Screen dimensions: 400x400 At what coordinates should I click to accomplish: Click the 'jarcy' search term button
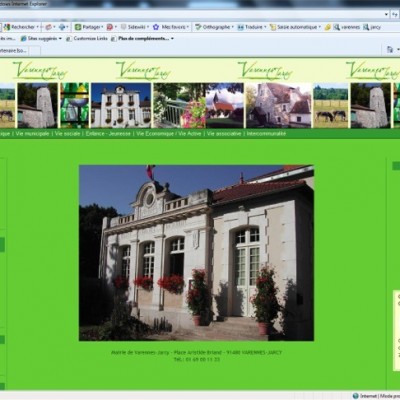click(x=372, y=27)
